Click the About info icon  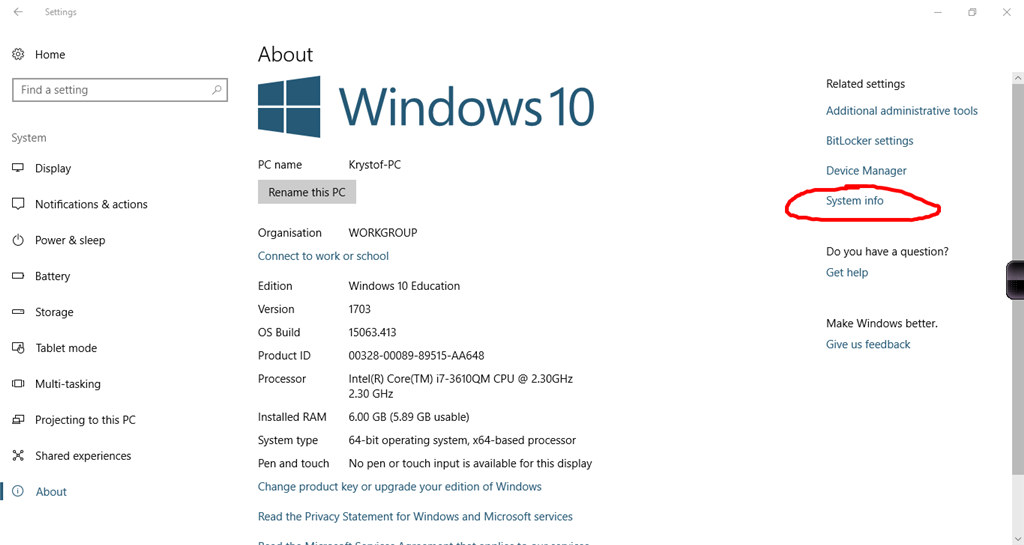[x=18, y=491]
